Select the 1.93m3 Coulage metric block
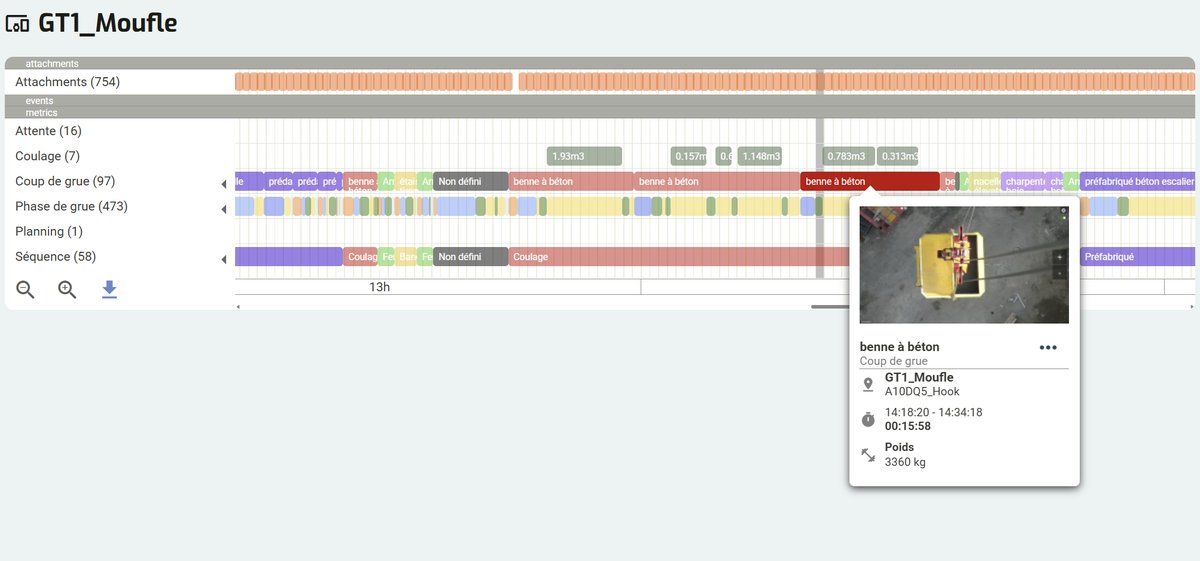 584,156
